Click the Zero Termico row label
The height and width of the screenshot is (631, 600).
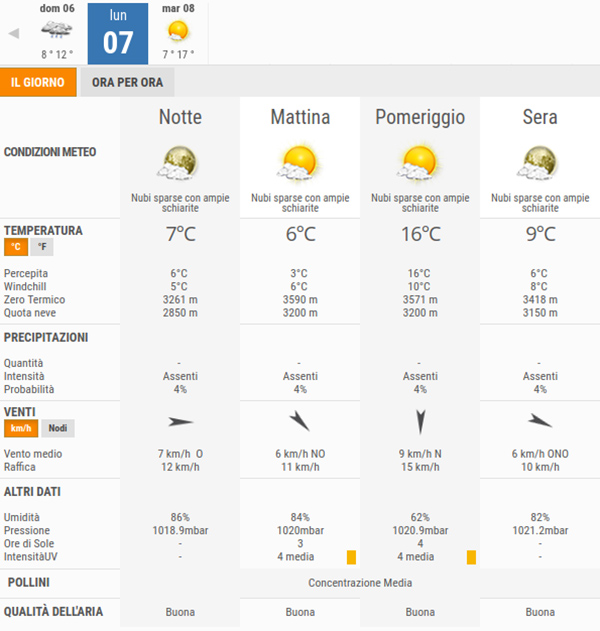point(35,300)
